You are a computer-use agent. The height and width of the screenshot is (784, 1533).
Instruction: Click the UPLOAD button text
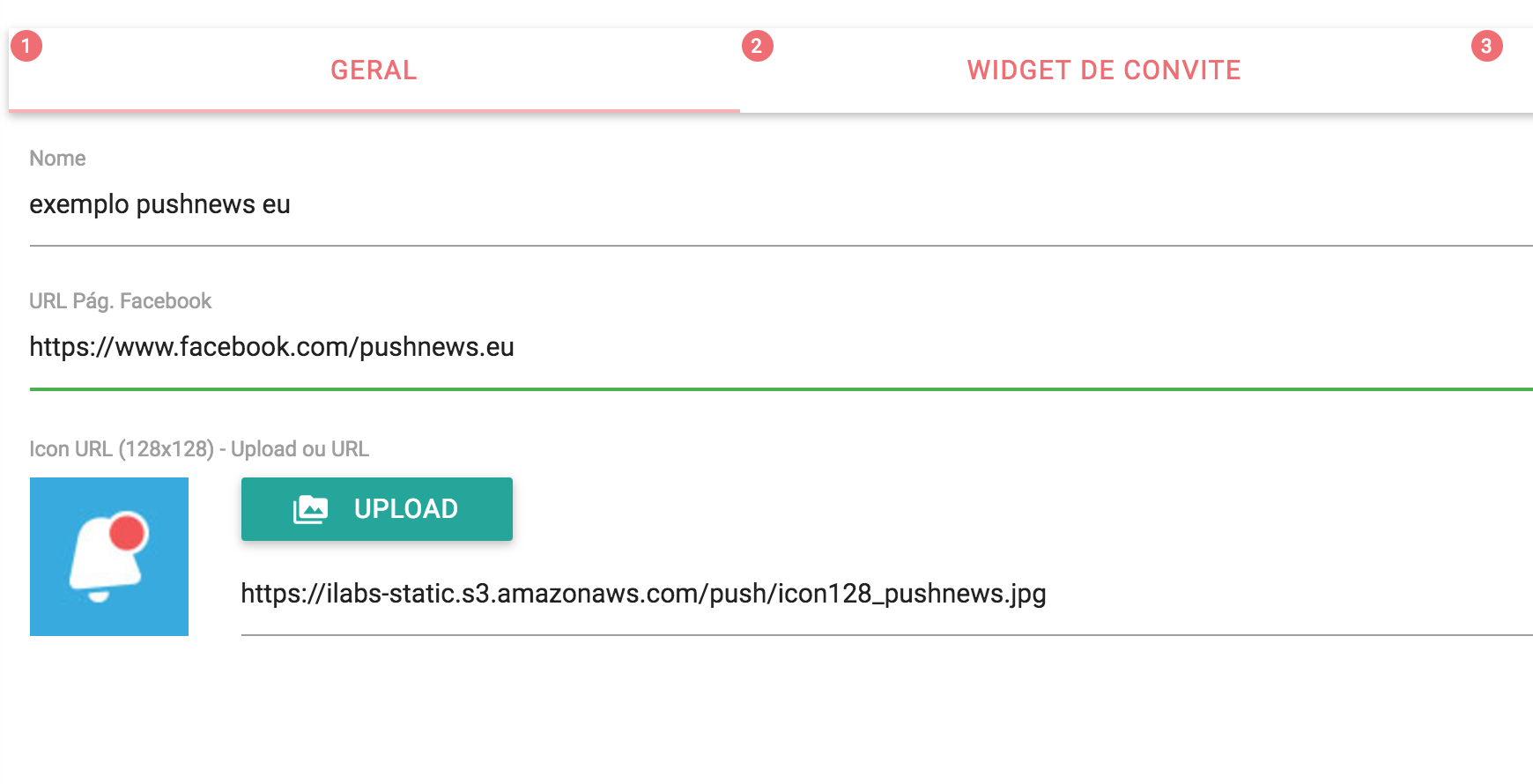[x=406, y=509]
